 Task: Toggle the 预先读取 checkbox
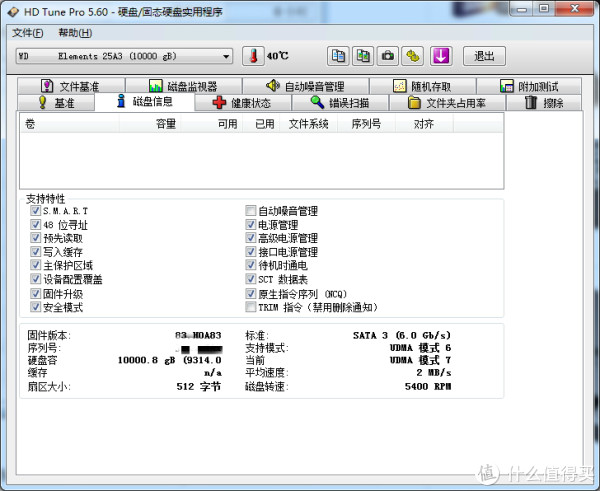[36, 238]
